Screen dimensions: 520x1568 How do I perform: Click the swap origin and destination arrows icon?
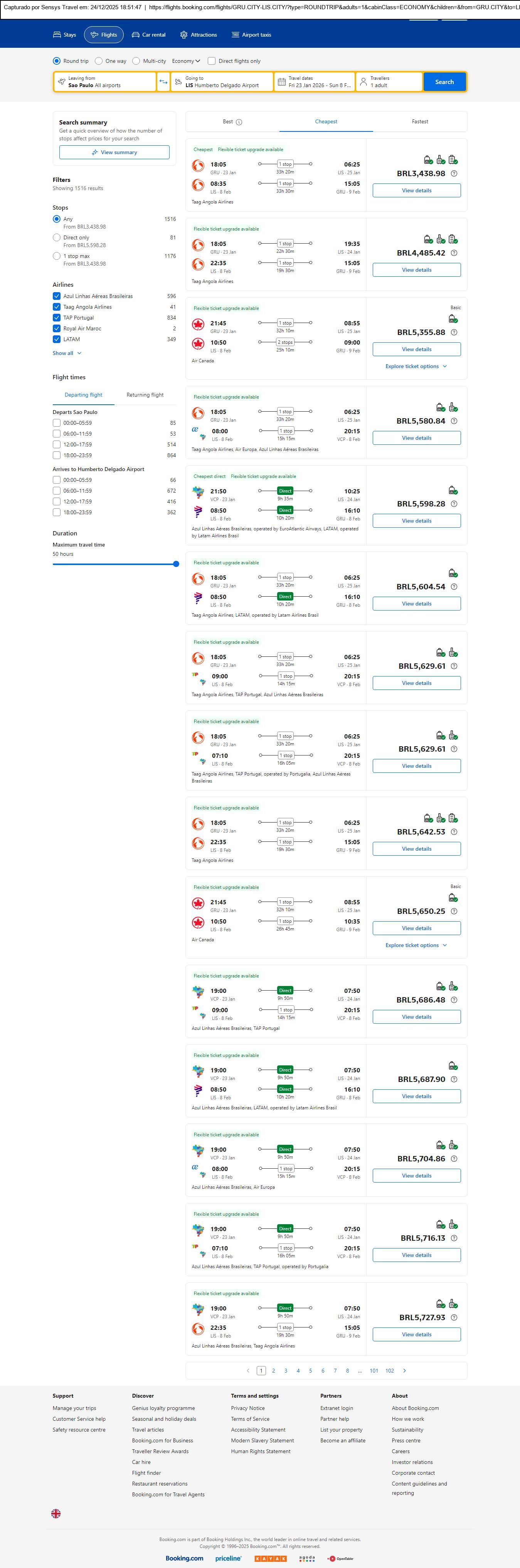tap(163, 82)
